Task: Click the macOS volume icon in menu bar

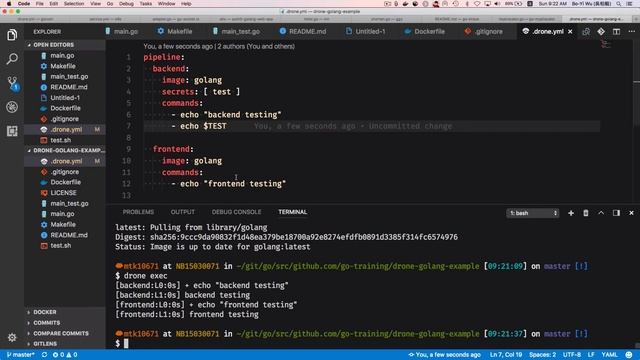Action: pos(497,4)
